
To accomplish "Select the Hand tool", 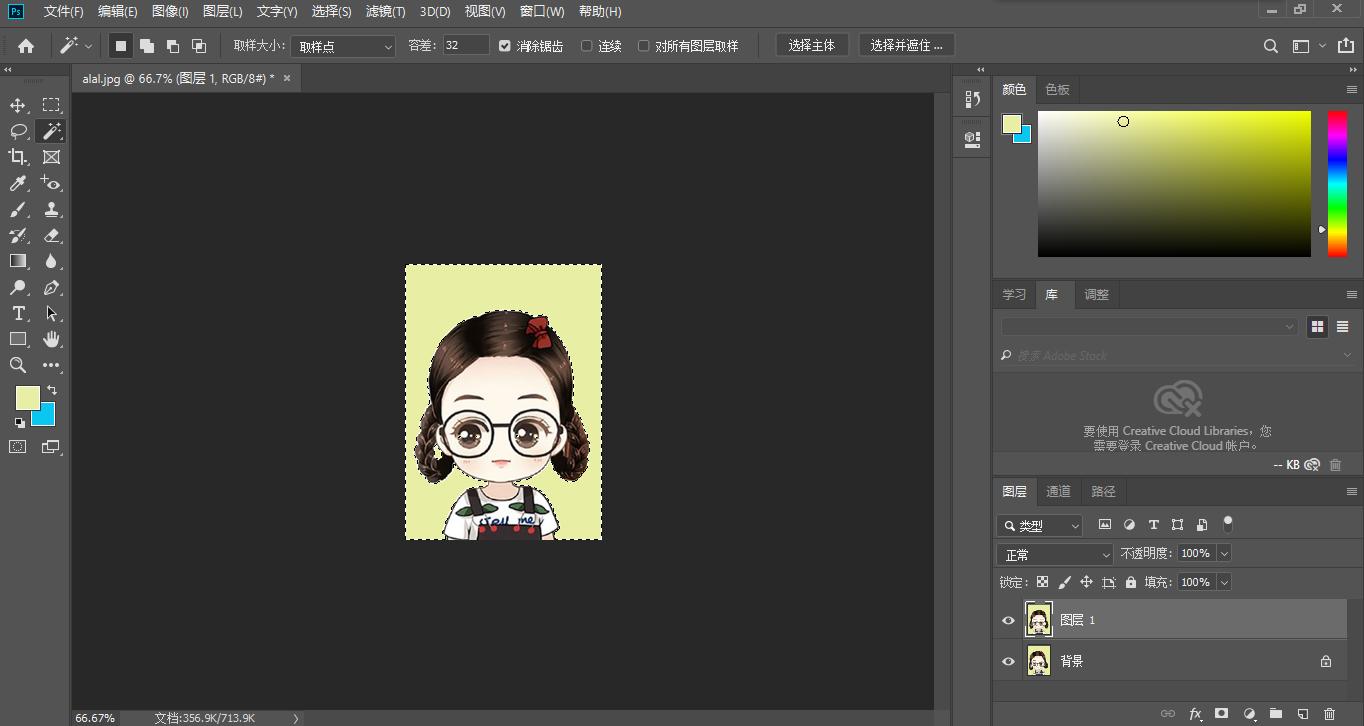I will pos(52,339).
